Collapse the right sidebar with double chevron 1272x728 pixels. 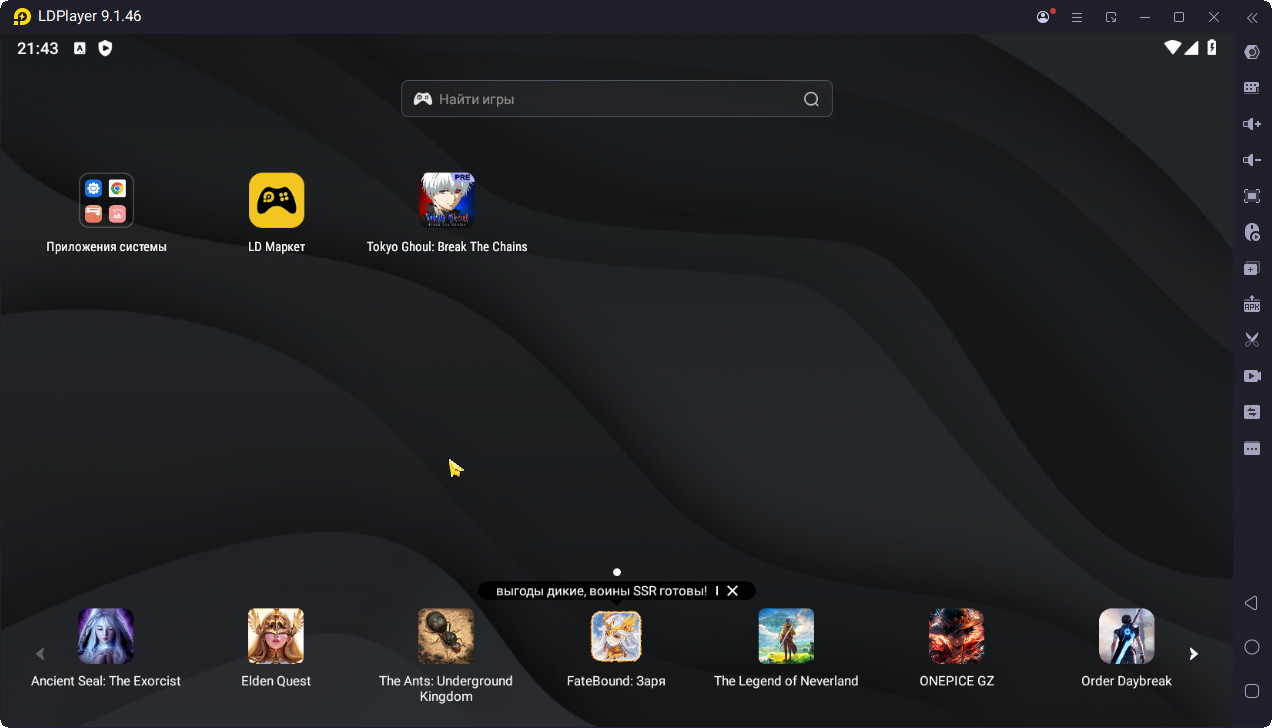[x=1252, y=17]
